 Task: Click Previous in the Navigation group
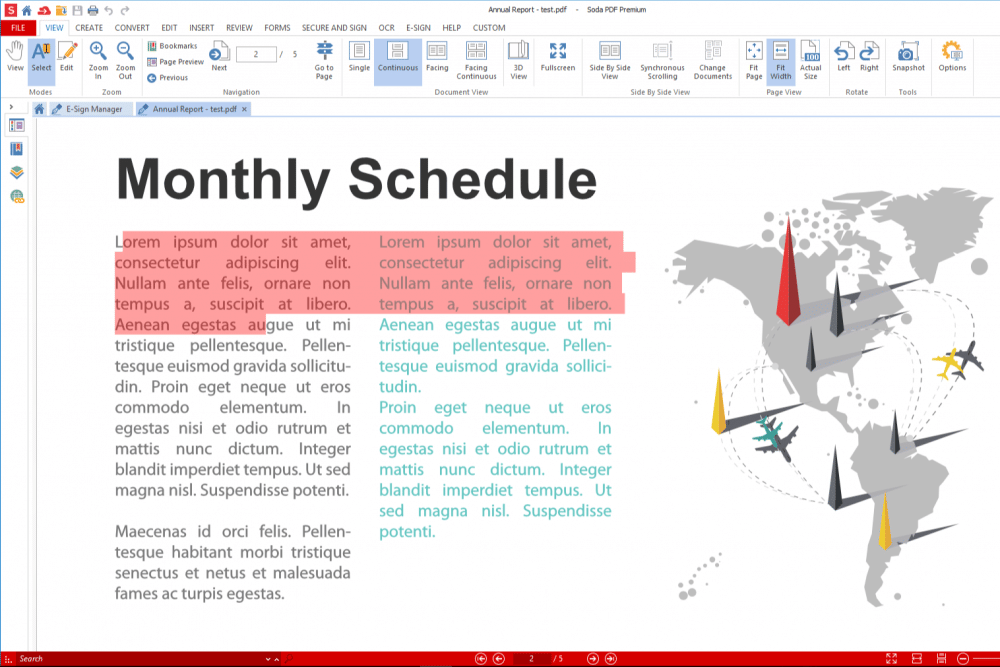click(167, 77)
